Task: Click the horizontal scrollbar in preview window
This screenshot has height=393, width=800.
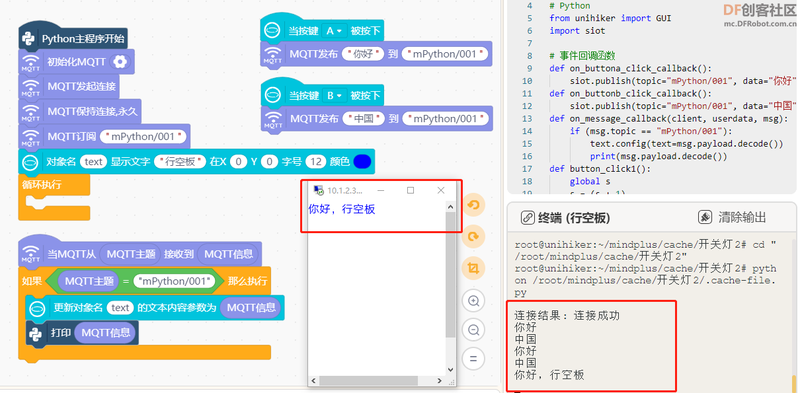Action: 377,381
